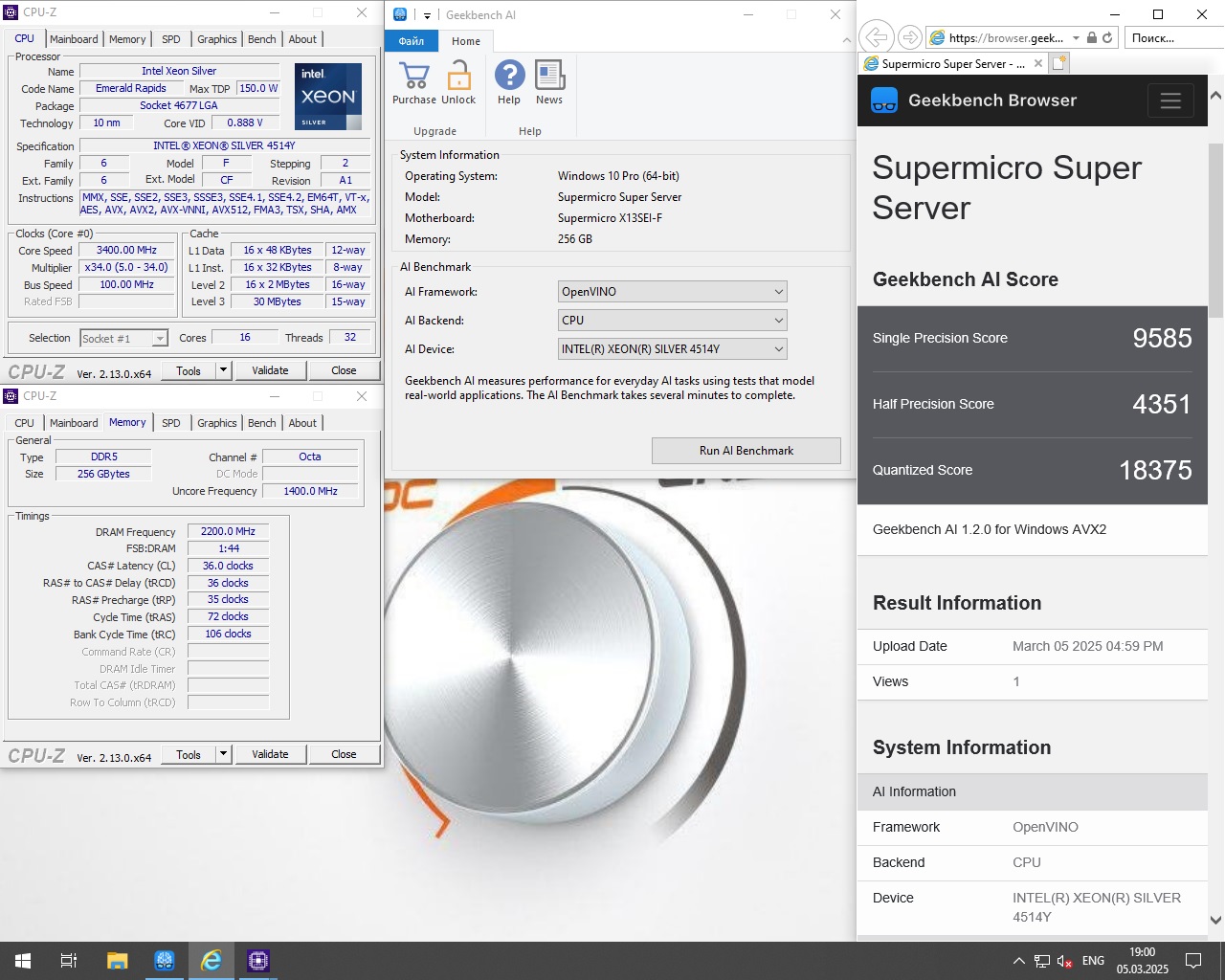
Task: Click the Geekbench Browser logo icon
Action: (884, 100)
